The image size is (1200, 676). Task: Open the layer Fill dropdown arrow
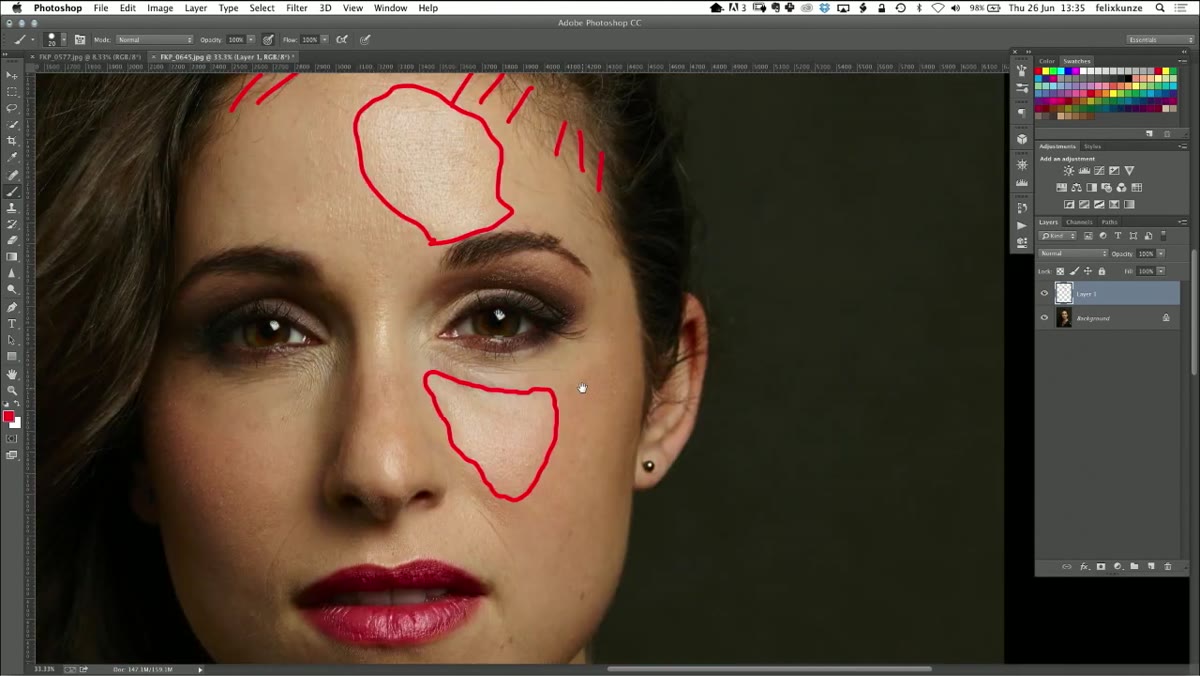(1161, 271)
